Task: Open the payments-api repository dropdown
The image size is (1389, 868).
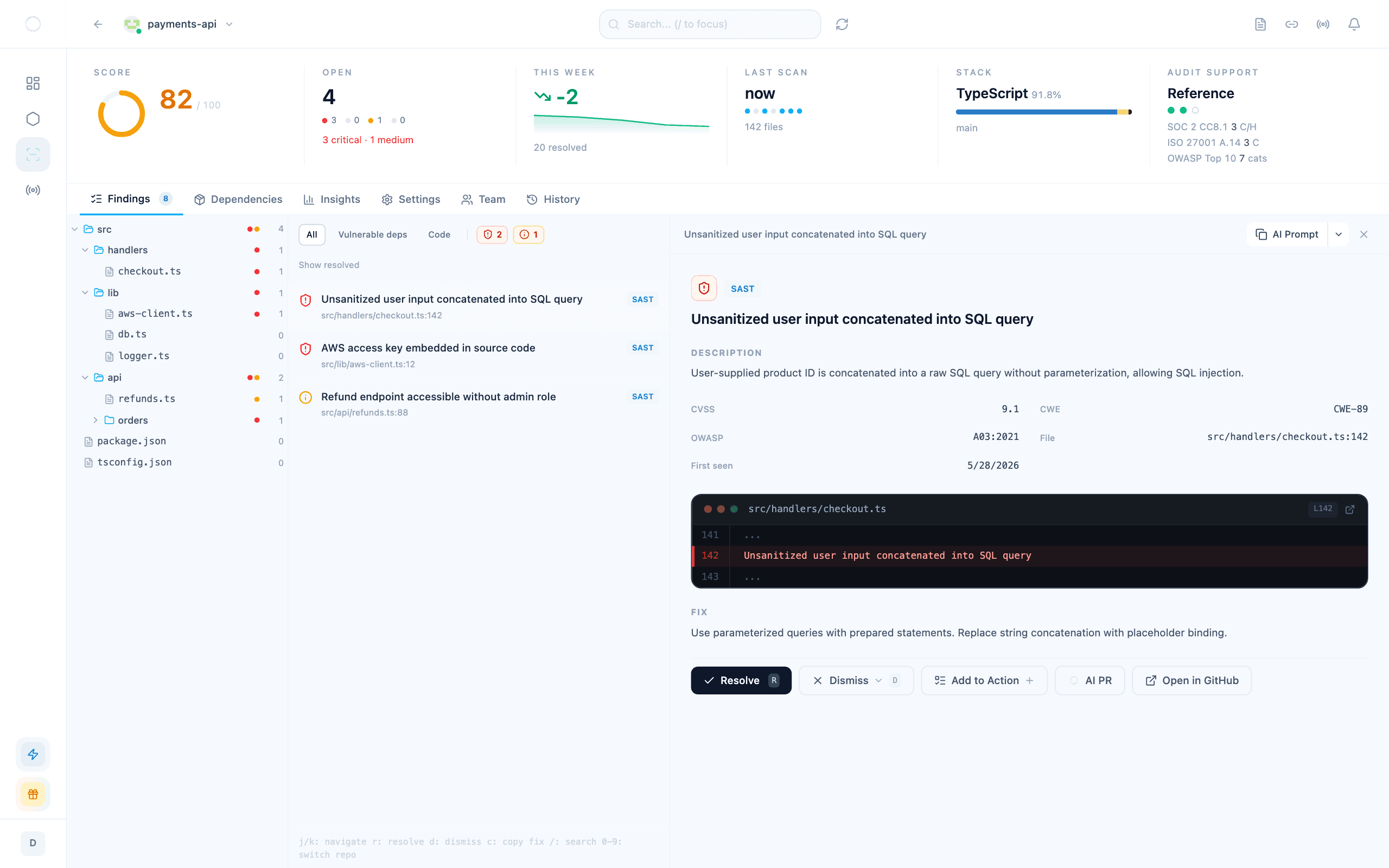Action: (x=179, y=24)
